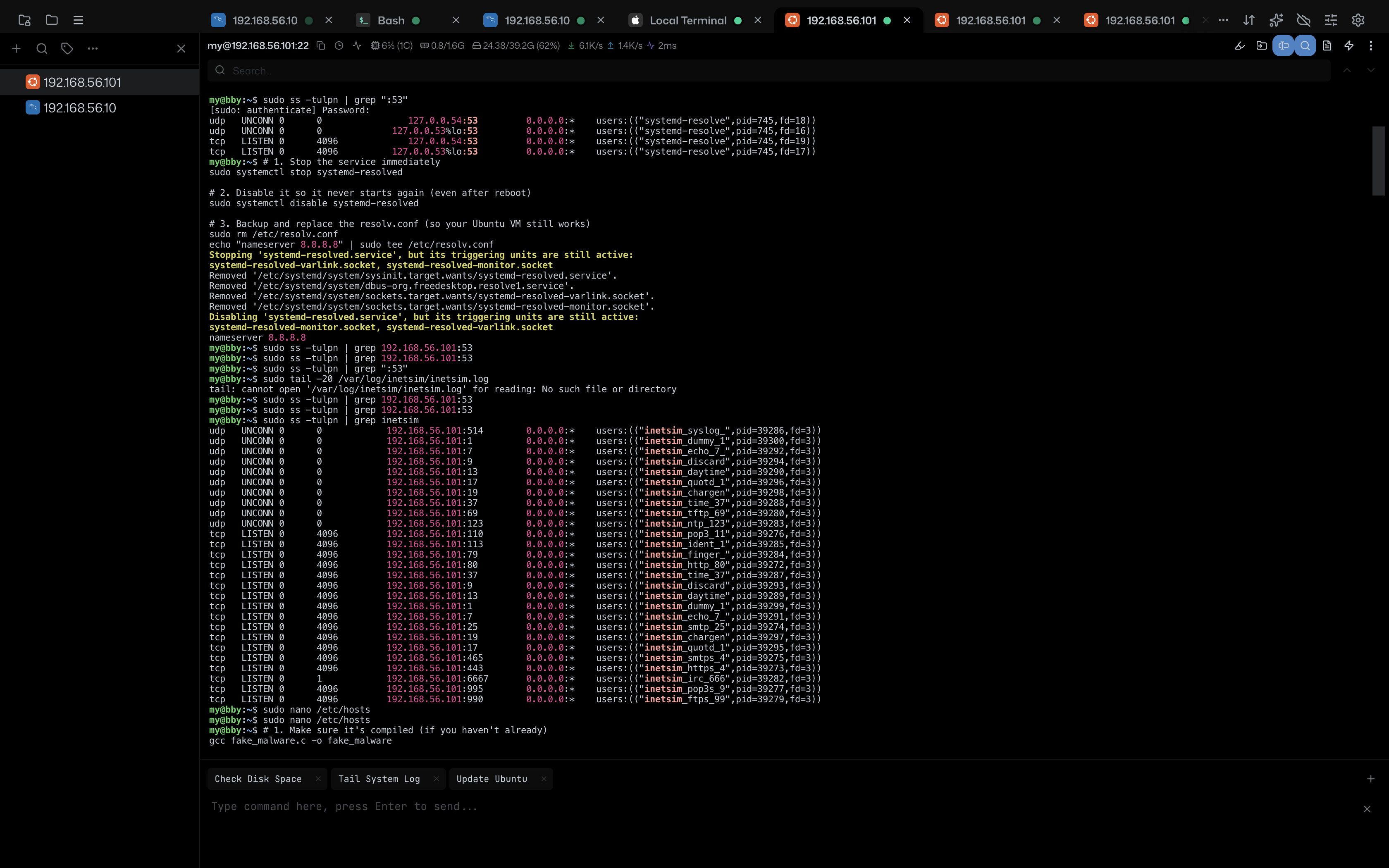Open the locked folder vault icon
Image resolution: width=1389 pixels, height=868 pixels.
pos(24,20)
